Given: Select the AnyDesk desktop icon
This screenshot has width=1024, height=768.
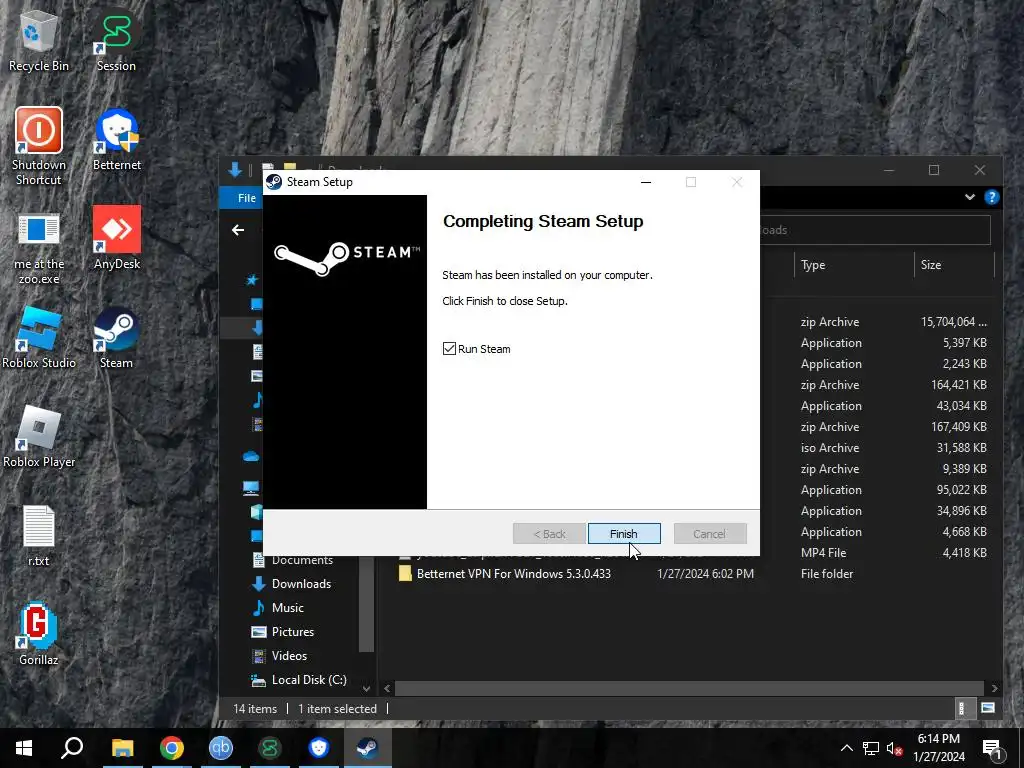Looking at the screenshot, I should point(117,238).
